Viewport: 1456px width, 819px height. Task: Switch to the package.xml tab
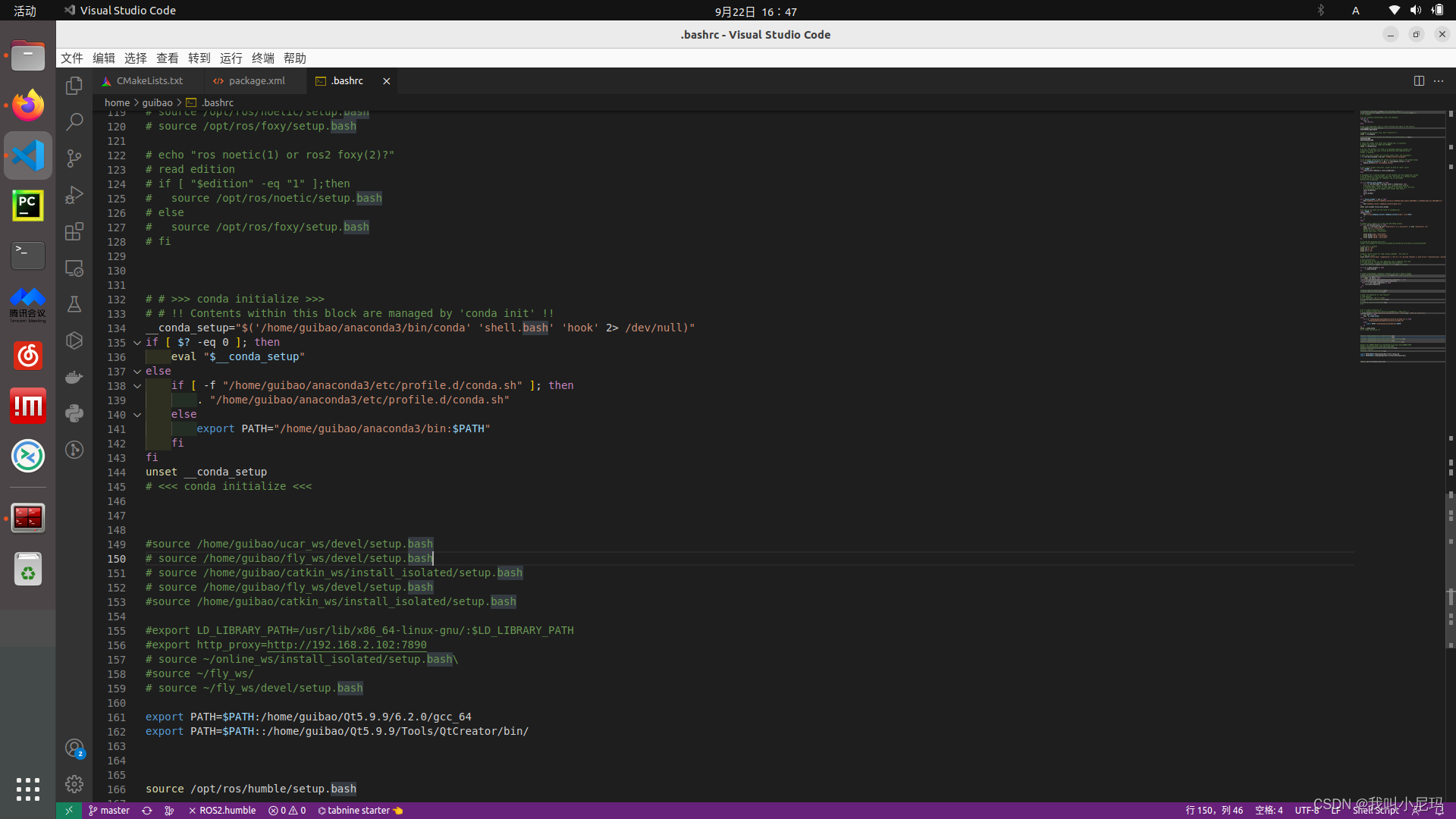coord(255,80)
